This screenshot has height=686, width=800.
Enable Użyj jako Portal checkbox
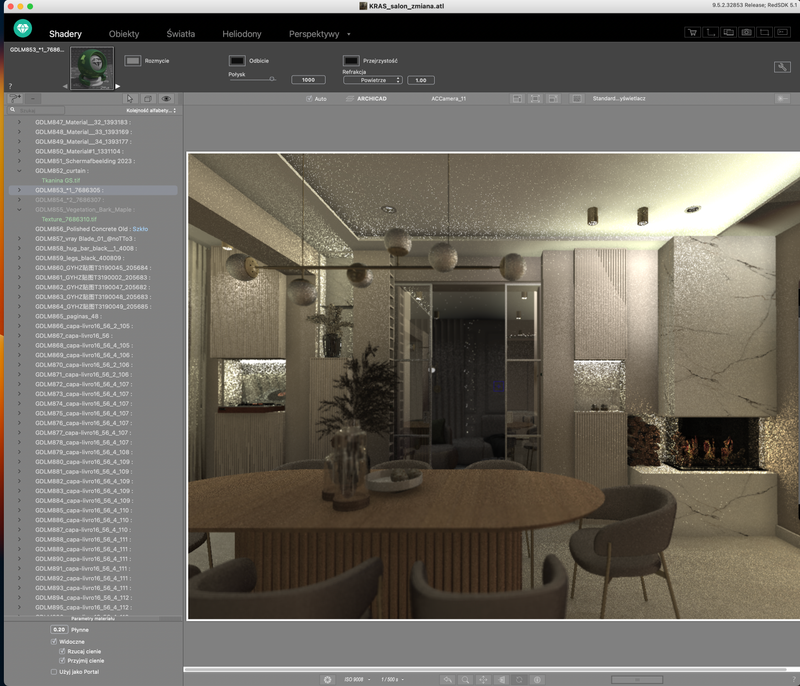click(x=54, y=672)
